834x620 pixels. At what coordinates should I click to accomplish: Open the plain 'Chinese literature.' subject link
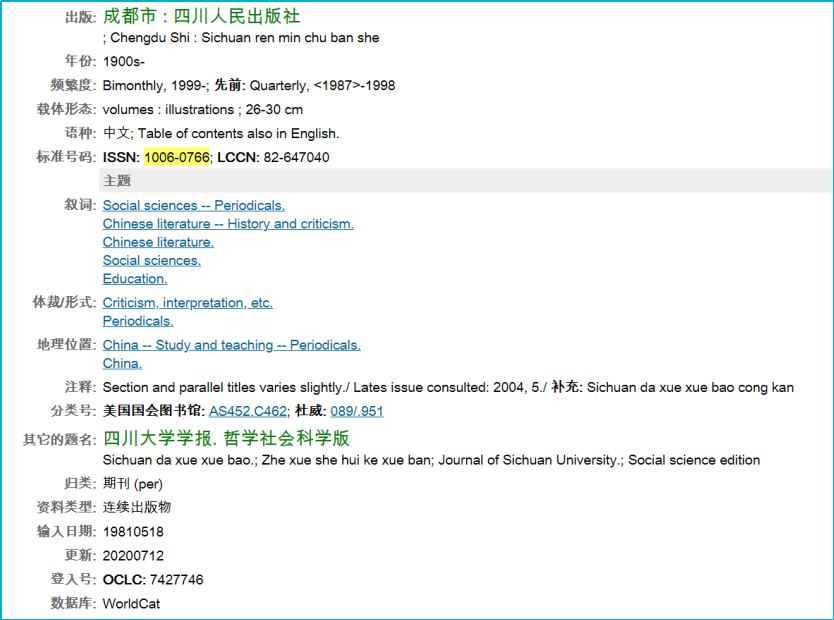(158, 242)
